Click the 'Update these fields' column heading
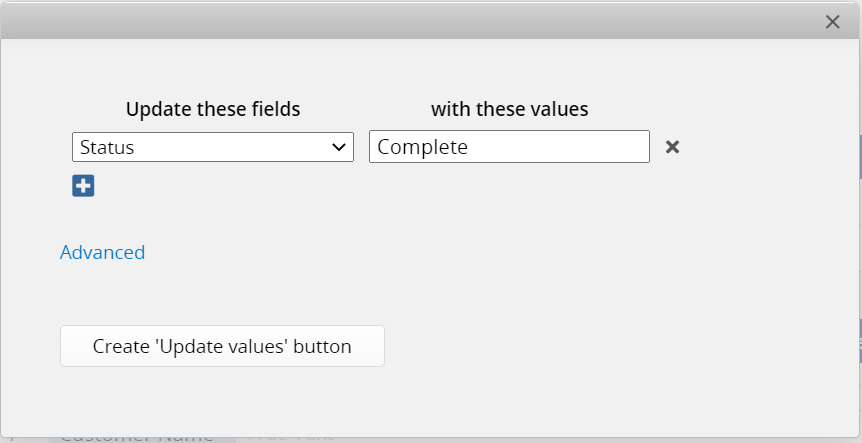Viewport: 862px width, 443px height. 213,109
